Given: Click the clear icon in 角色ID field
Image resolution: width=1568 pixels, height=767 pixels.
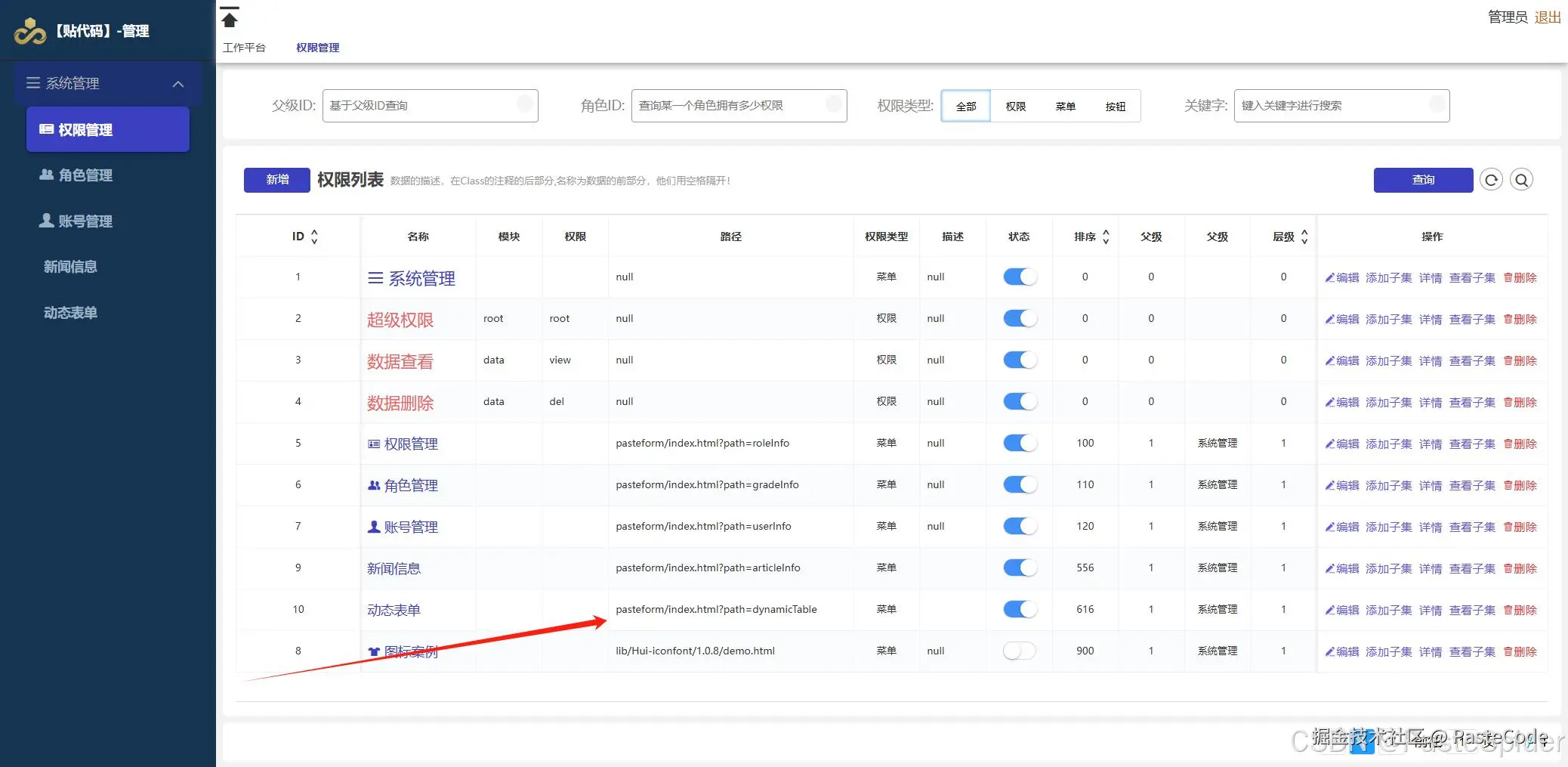Looking at the screenshot, I should coord(834,104).
